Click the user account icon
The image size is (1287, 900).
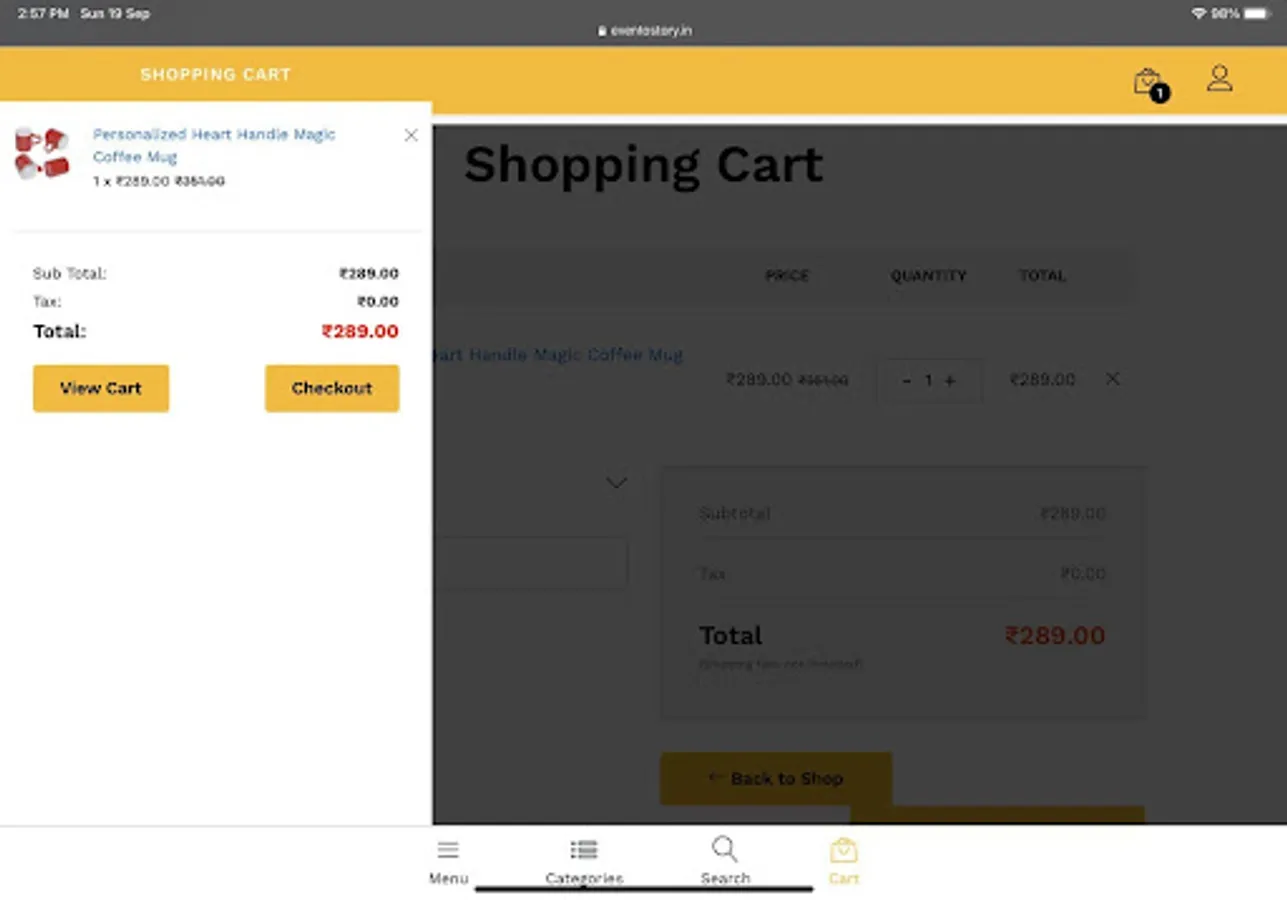pos(1219,78)
